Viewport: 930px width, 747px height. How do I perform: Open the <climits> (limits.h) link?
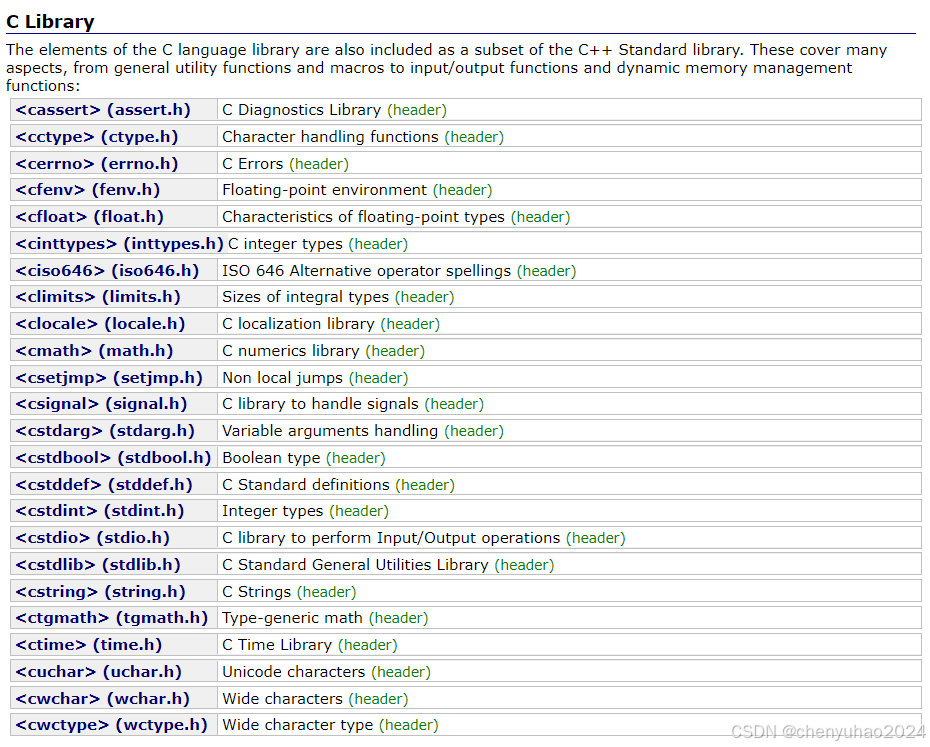tap(98, 297)
